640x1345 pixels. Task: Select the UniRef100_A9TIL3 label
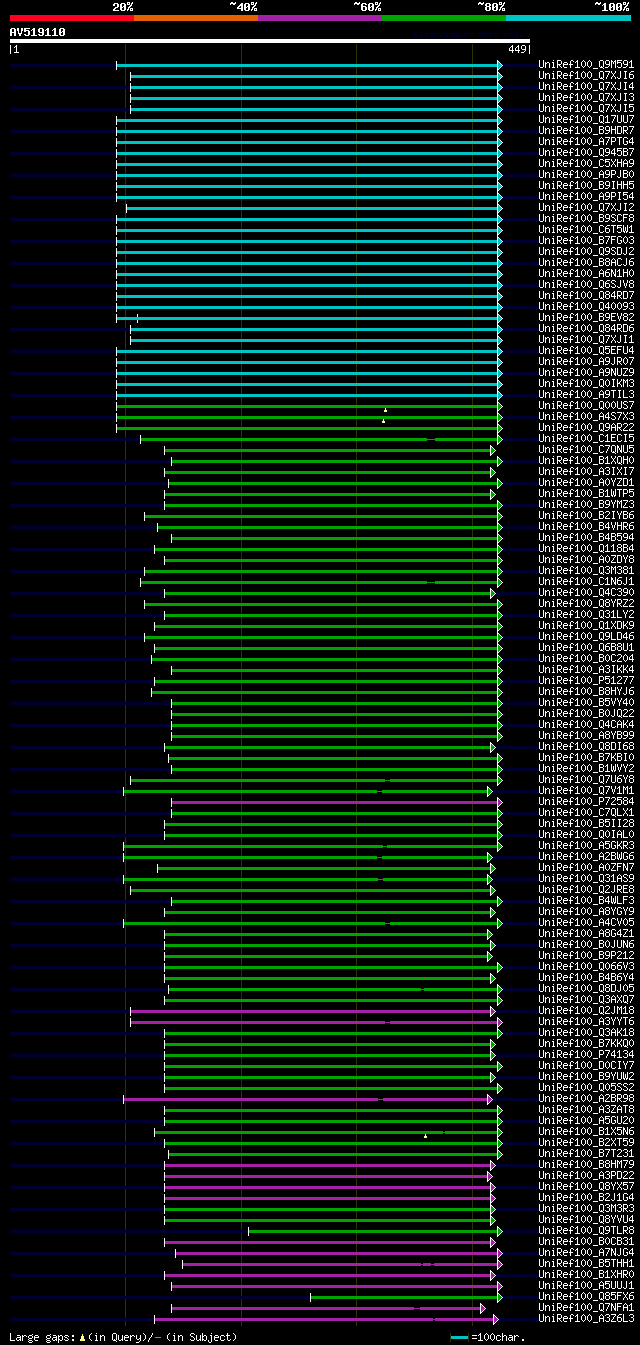[586, 395]
